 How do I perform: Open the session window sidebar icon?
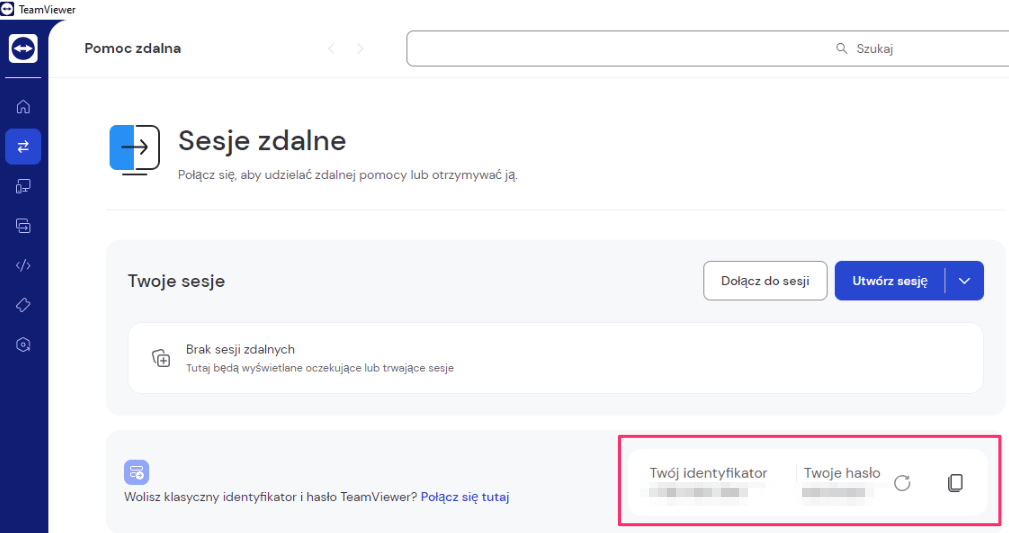pos(23,226)
